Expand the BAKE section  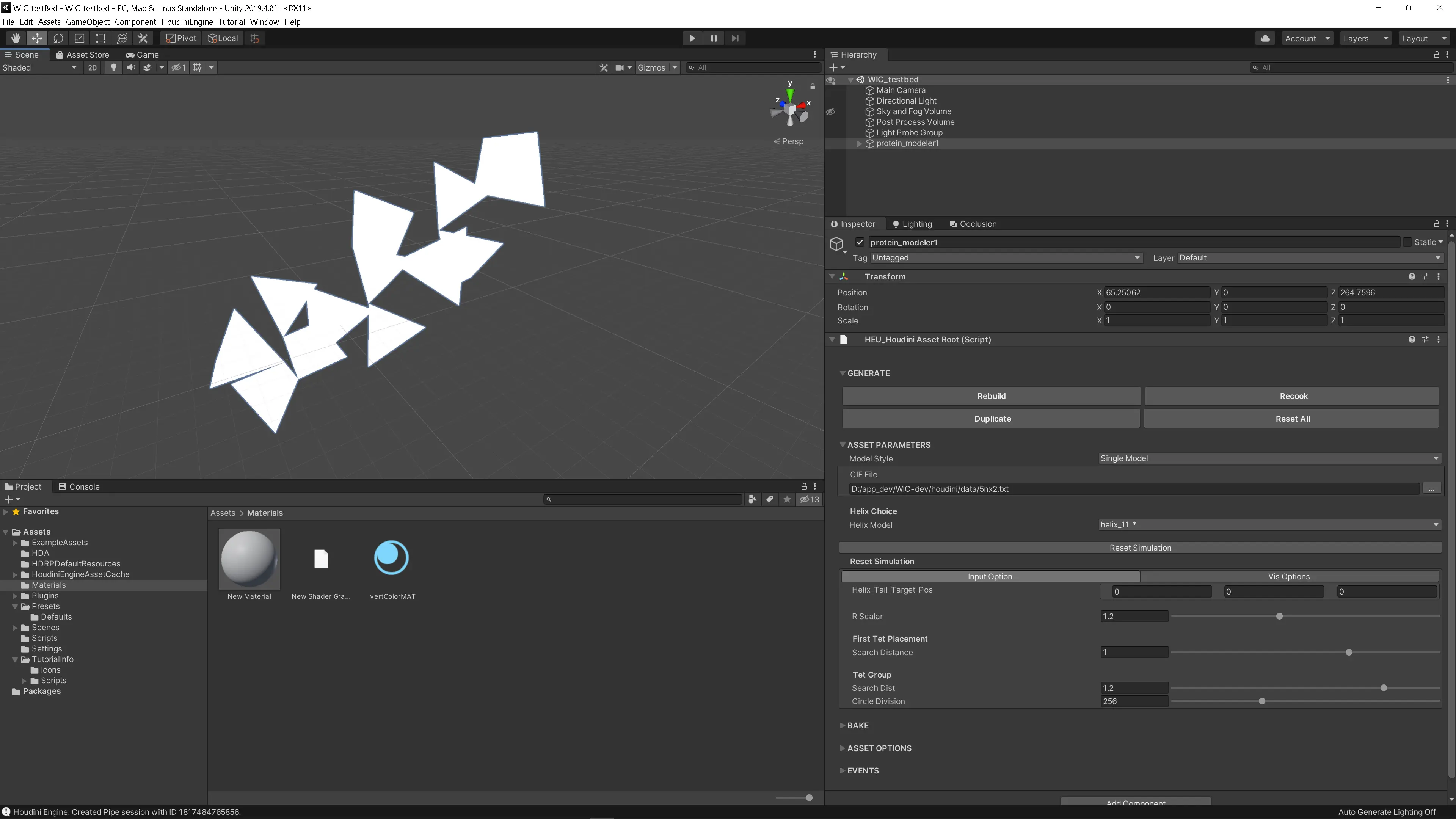point(842,725)
